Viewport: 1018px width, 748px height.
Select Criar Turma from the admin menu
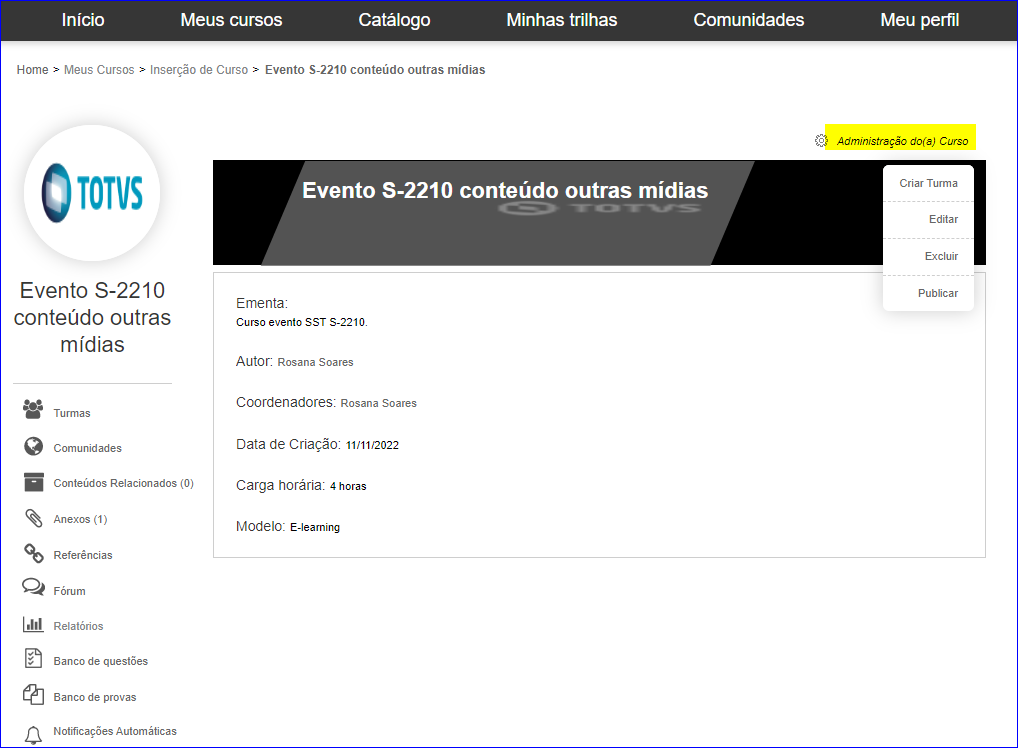pyautogui.click(x=928, y=183)
